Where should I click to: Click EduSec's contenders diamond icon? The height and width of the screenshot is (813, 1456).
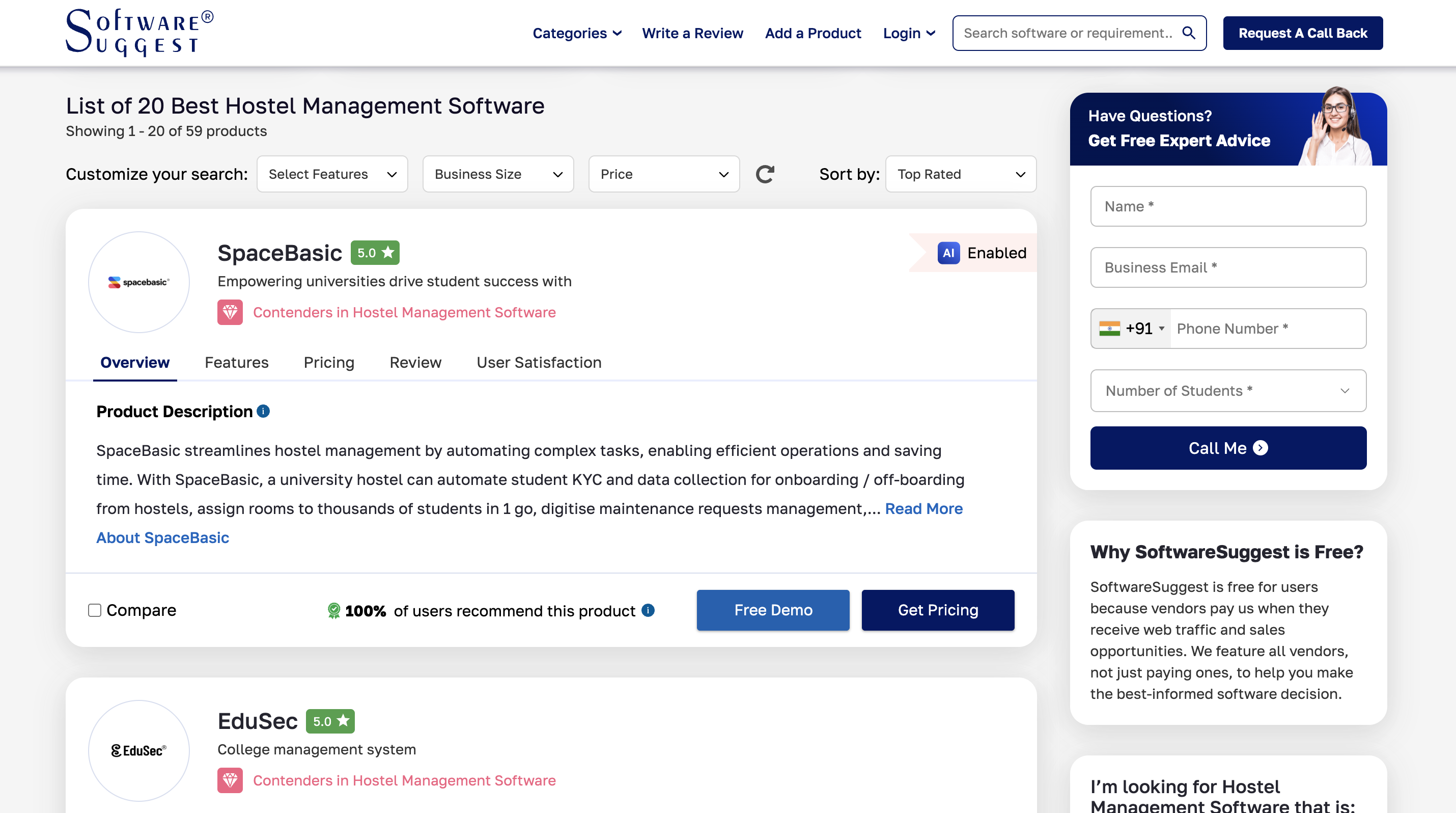(x=230, y=780)
